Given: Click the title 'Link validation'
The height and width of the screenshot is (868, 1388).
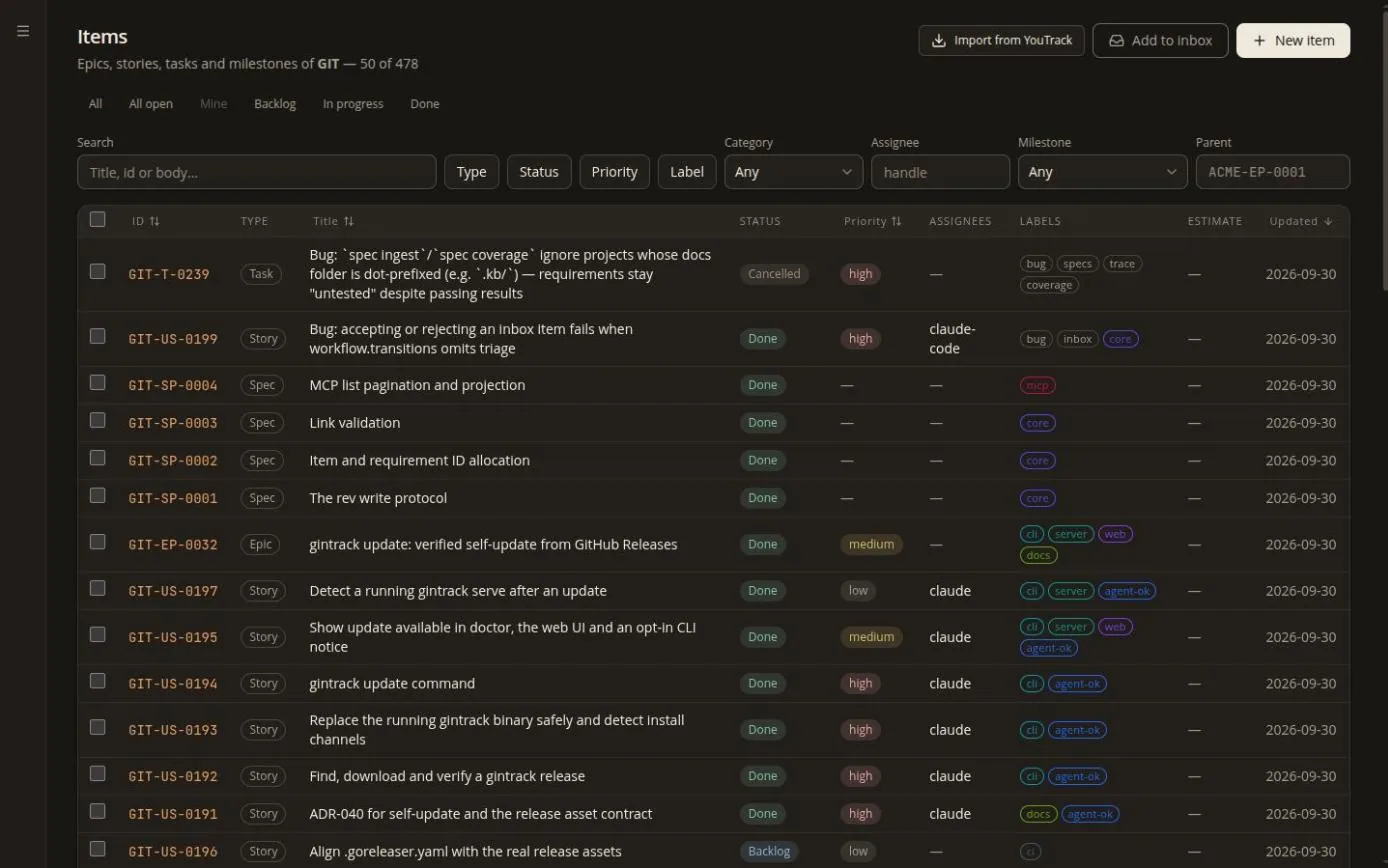Looking at the screenshot, I should [x=355, y=423].
